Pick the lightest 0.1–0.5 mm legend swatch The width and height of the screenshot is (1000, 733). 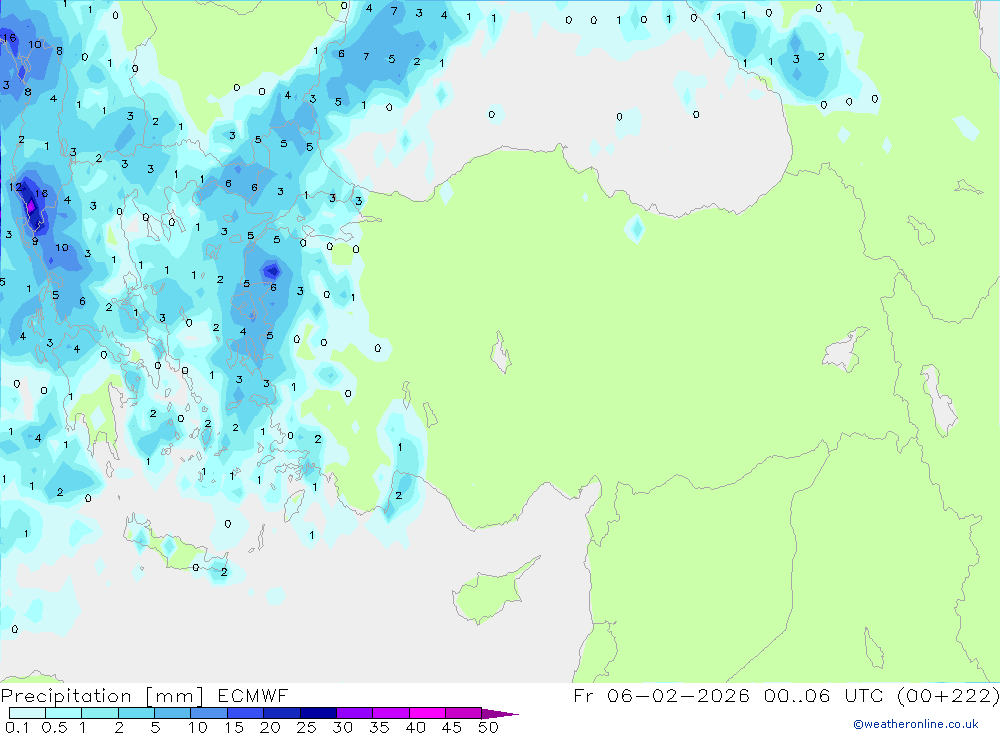(27, 713)
